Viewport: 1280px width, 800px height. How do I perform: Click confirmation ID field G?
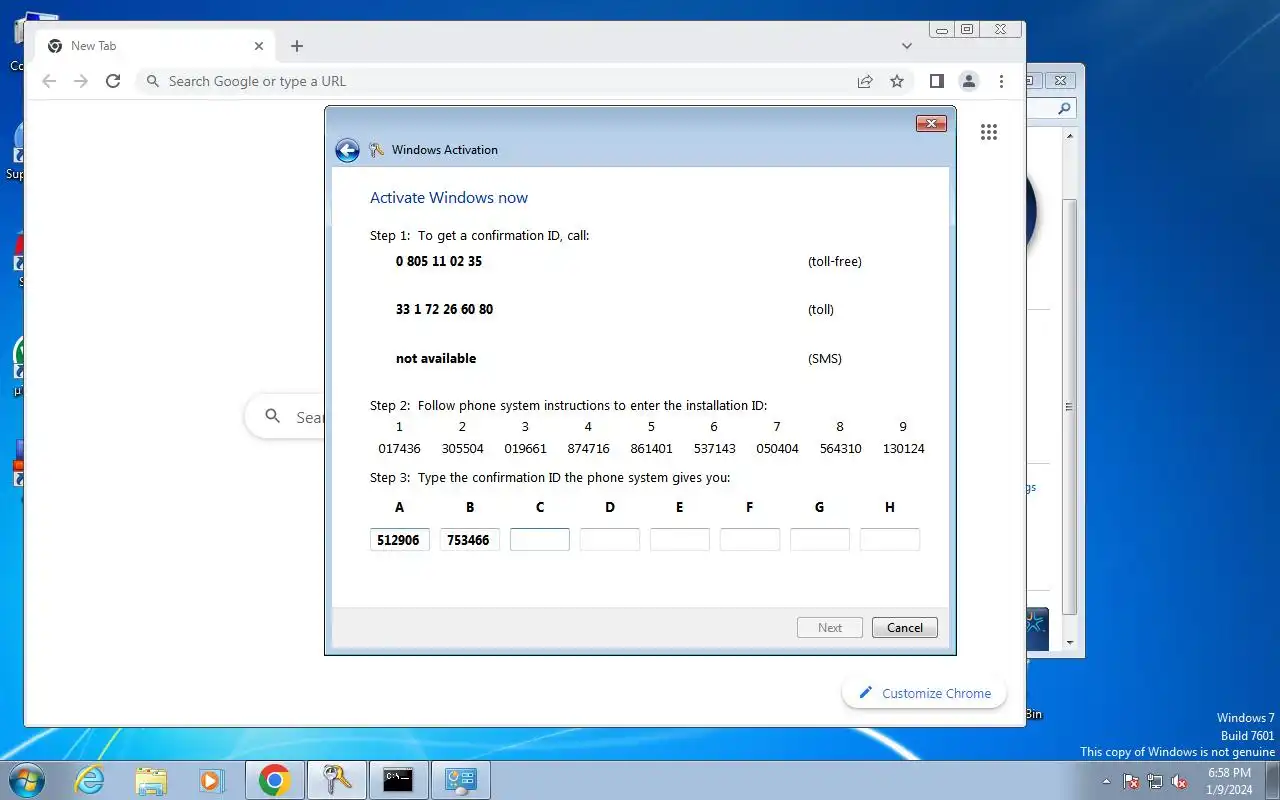[x=820, y=540]
